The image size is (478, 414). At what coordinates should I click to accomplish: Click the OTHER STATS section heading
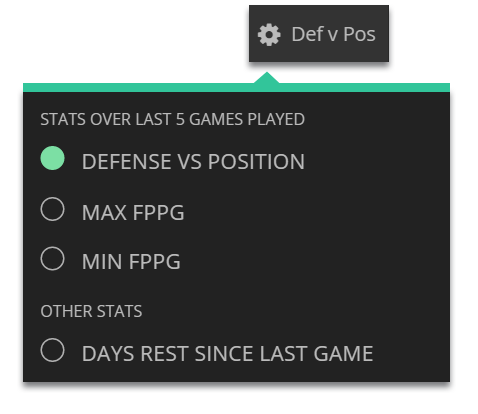pyautogui.click(x=91, y=311)
